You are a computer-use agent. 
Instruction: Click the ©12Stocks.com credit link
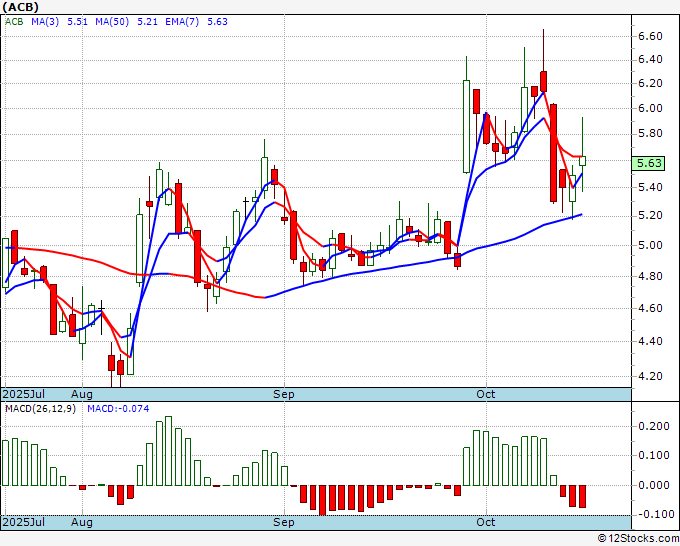638,539
